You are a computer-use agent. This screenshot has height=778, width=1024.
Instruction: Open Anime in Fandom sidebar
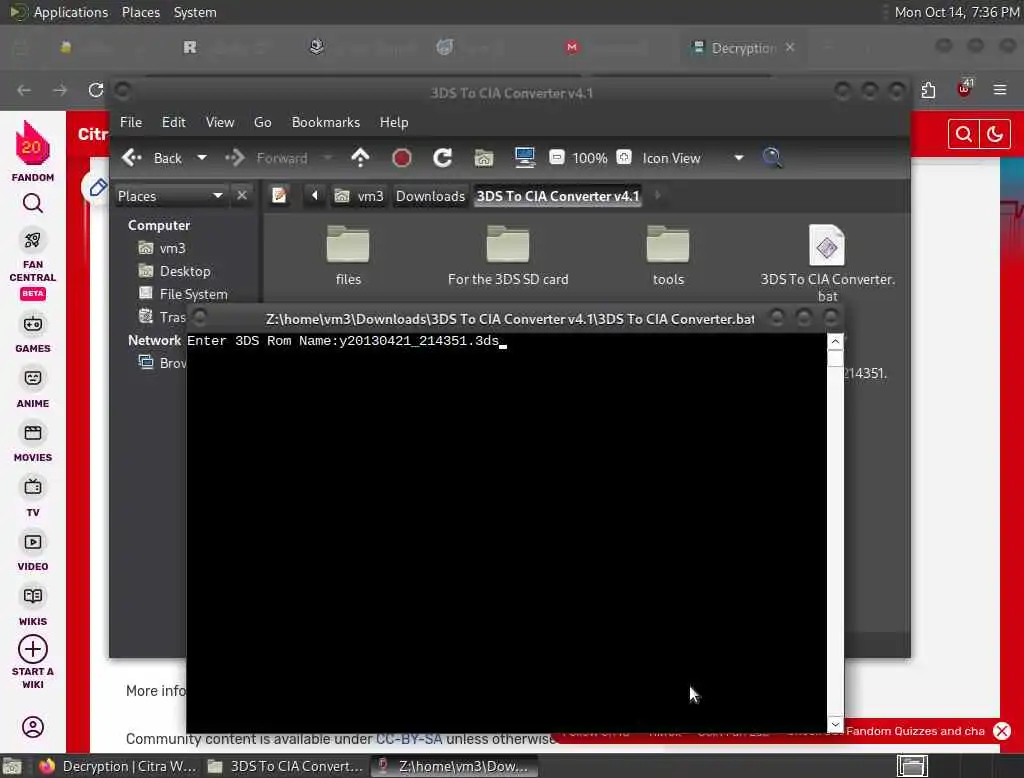[33, 389]
